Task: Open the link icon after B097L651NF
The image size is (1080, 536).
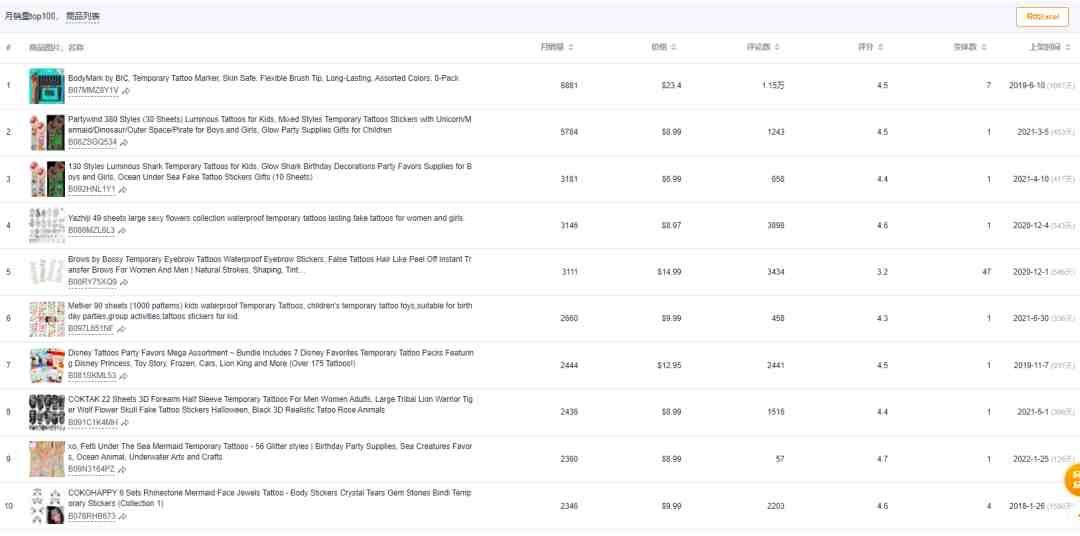Action: pyautogui.click(x=121, y=328)
